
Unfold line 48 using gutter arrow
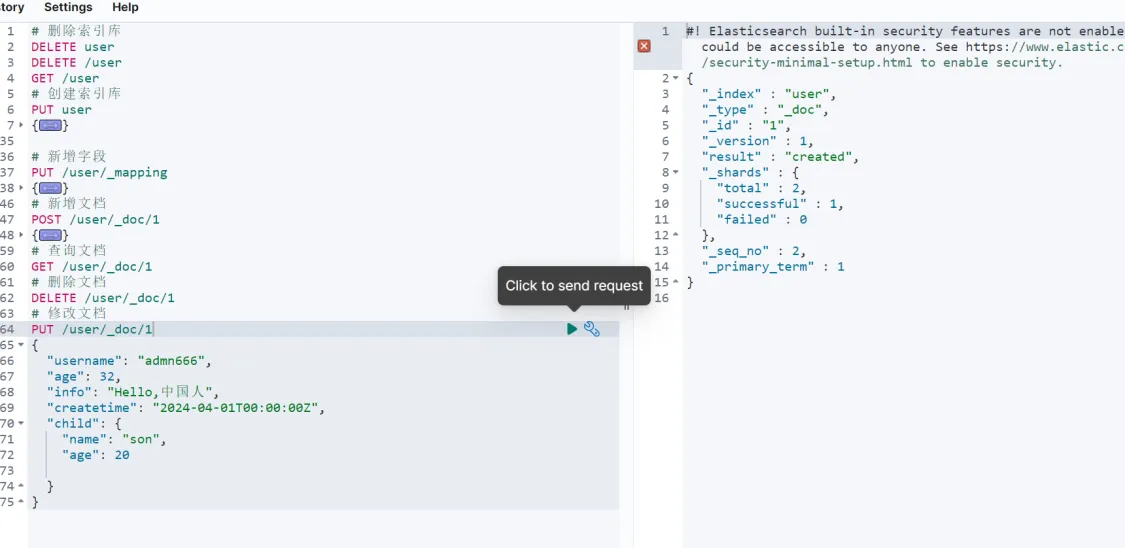[21, 235]
